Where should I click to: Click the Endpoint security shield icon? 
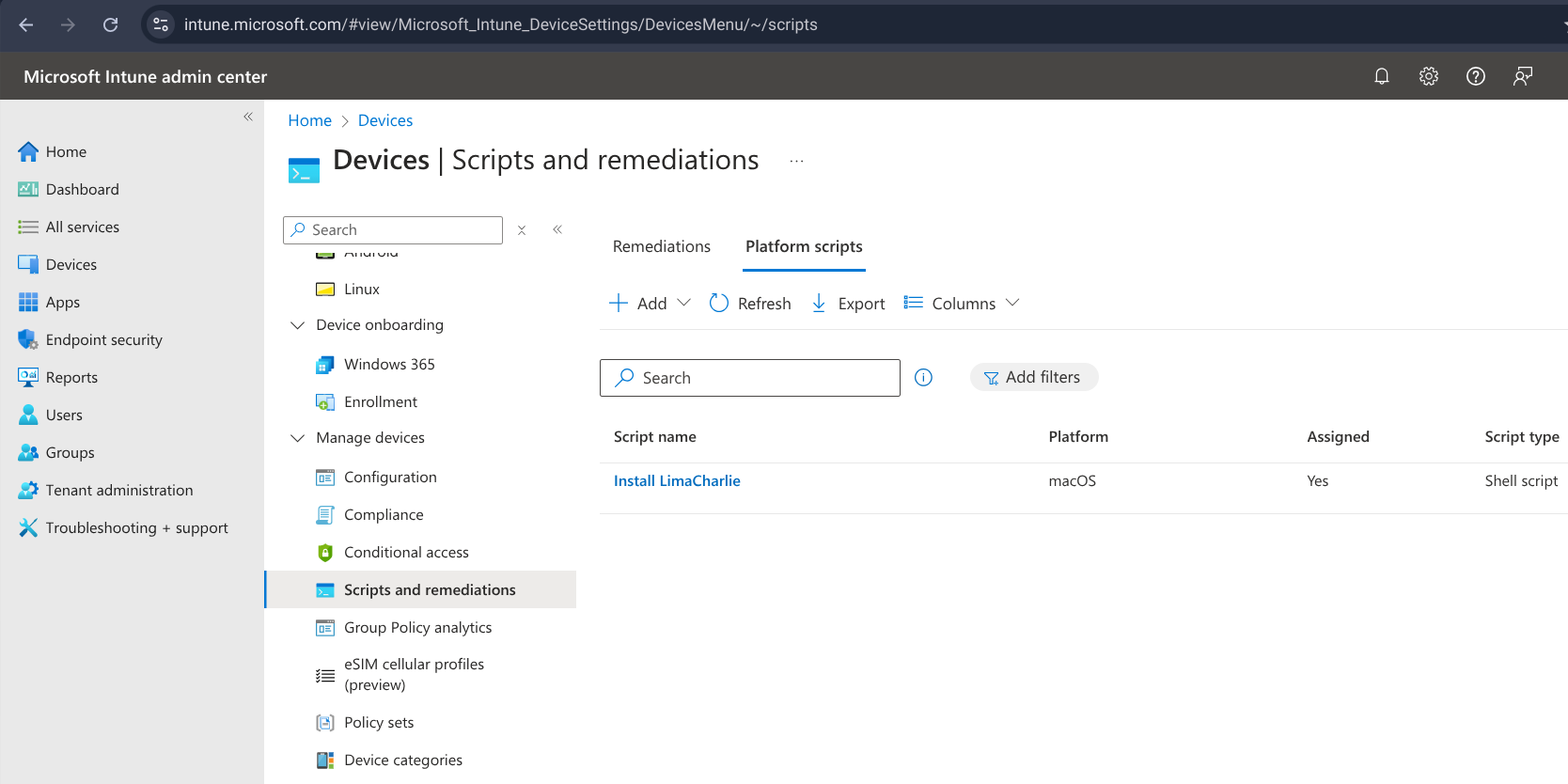pyautogui.click(x=28, y=339)
